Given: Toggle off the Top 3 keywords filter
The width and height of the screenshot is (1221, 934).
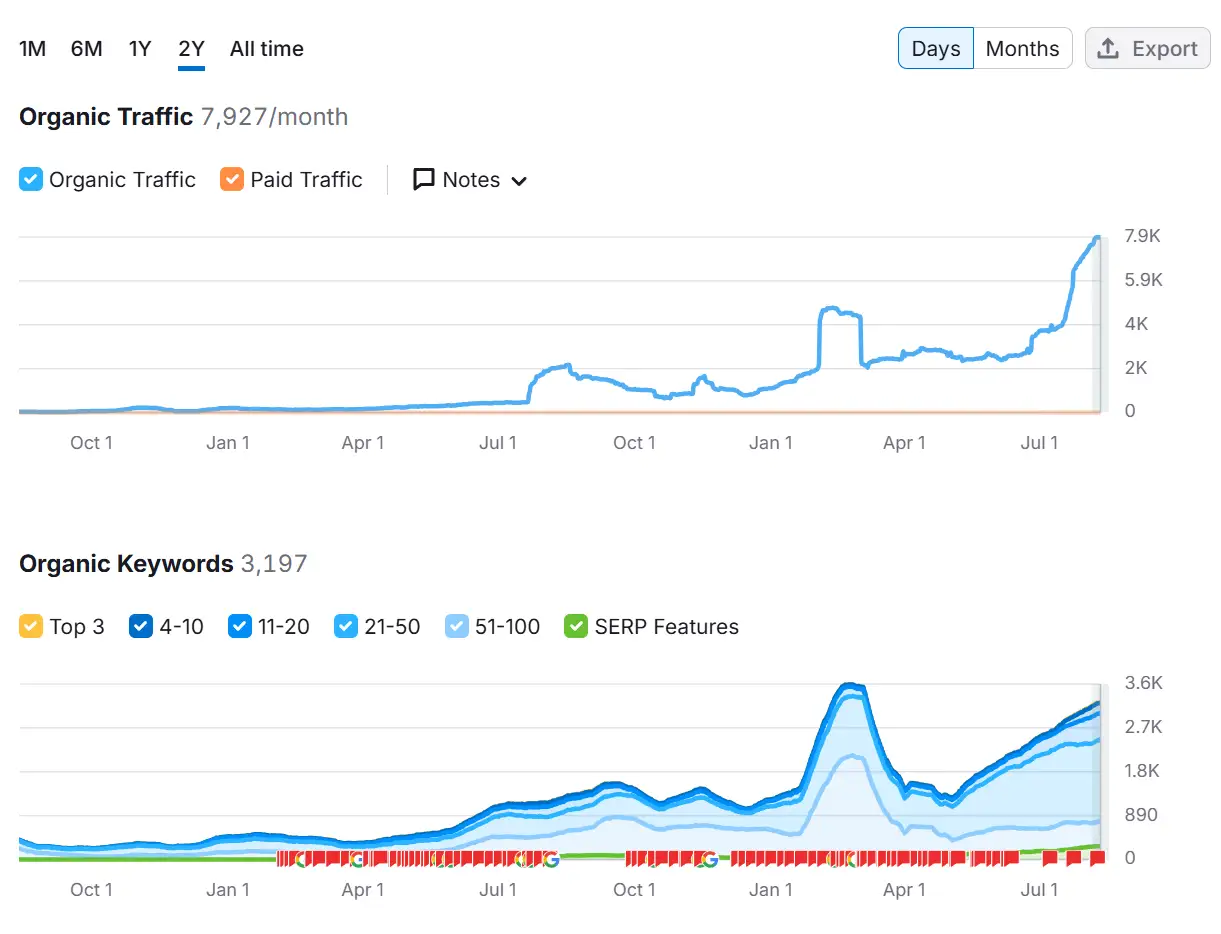Looking at the screenshot, I should (31, 626).
